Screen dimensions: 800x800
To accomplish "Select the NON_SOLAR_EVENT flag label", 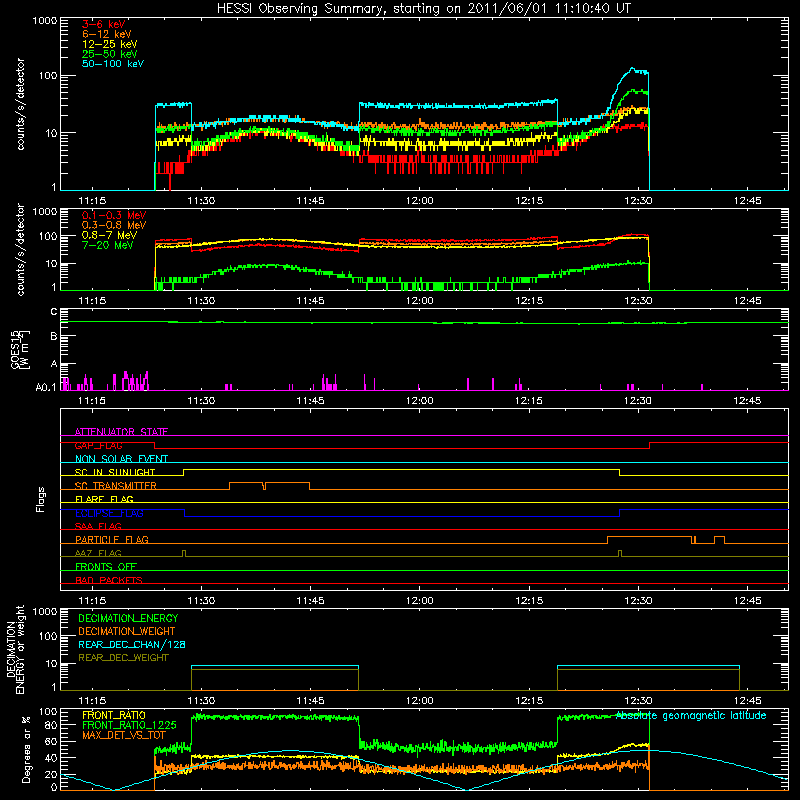I will 121,459.
